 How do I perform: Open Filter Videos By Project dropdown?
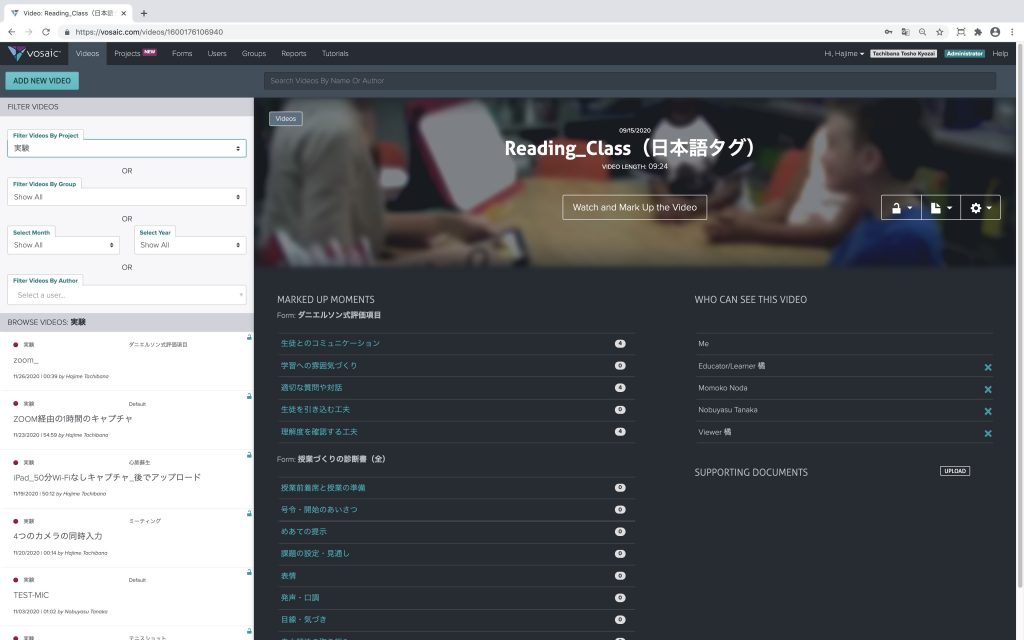(x=127, y=148)
